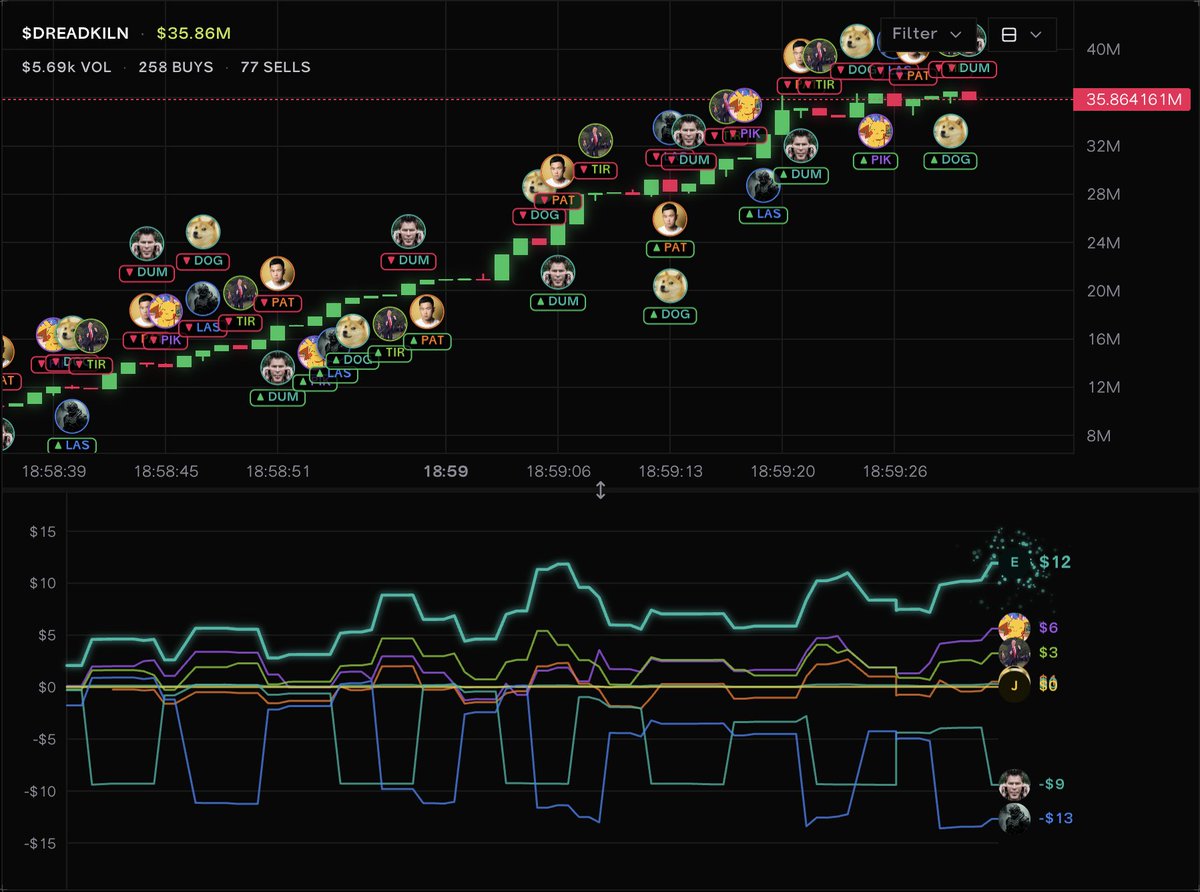Click Doge avatar above DOG sell near 18:58:45
The height and width of the screenshot is (892, 1200).
click(x=204, y=233)
